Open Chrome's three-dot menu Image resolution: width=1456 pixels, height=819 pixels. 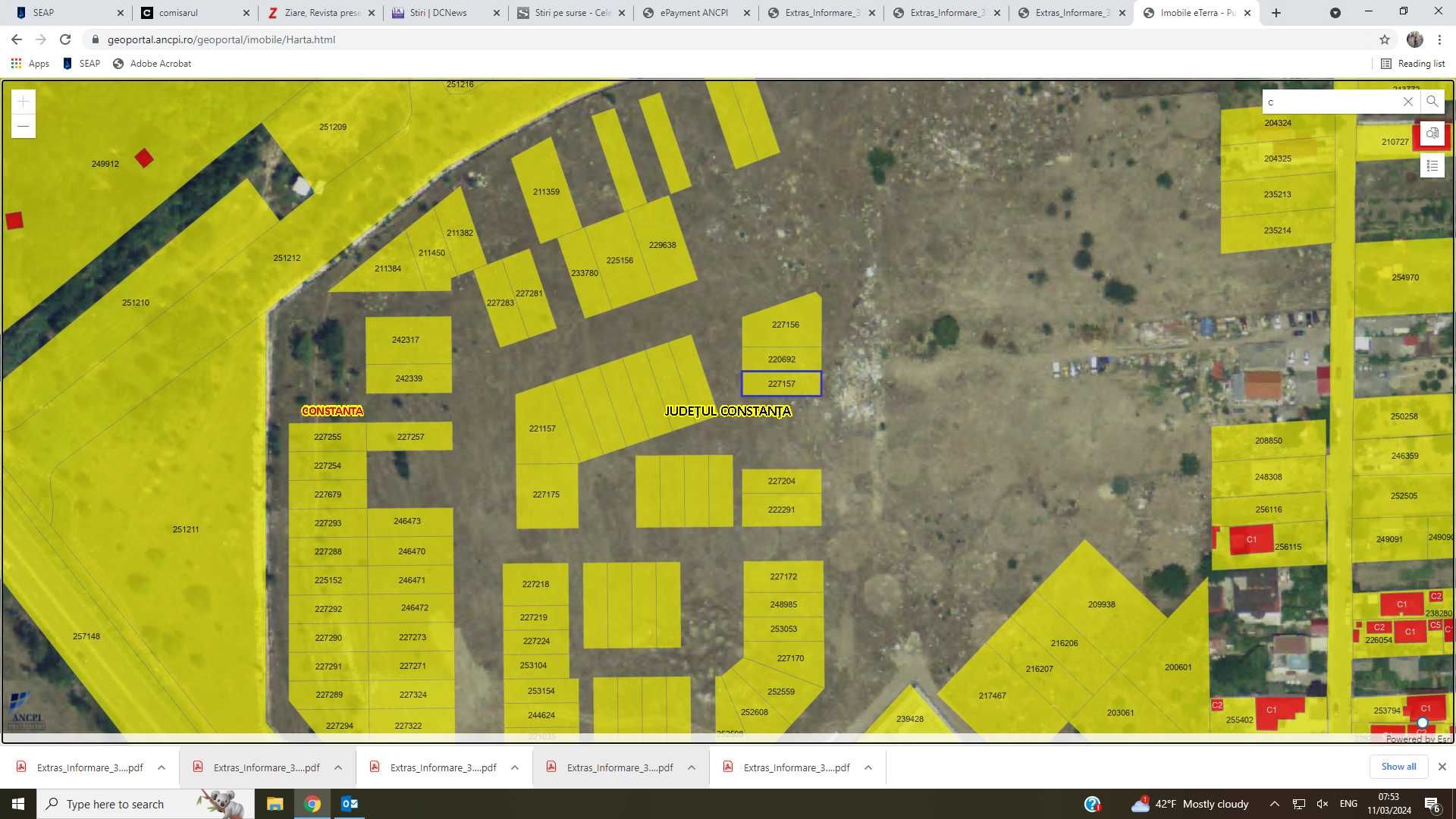[1439, 39]
